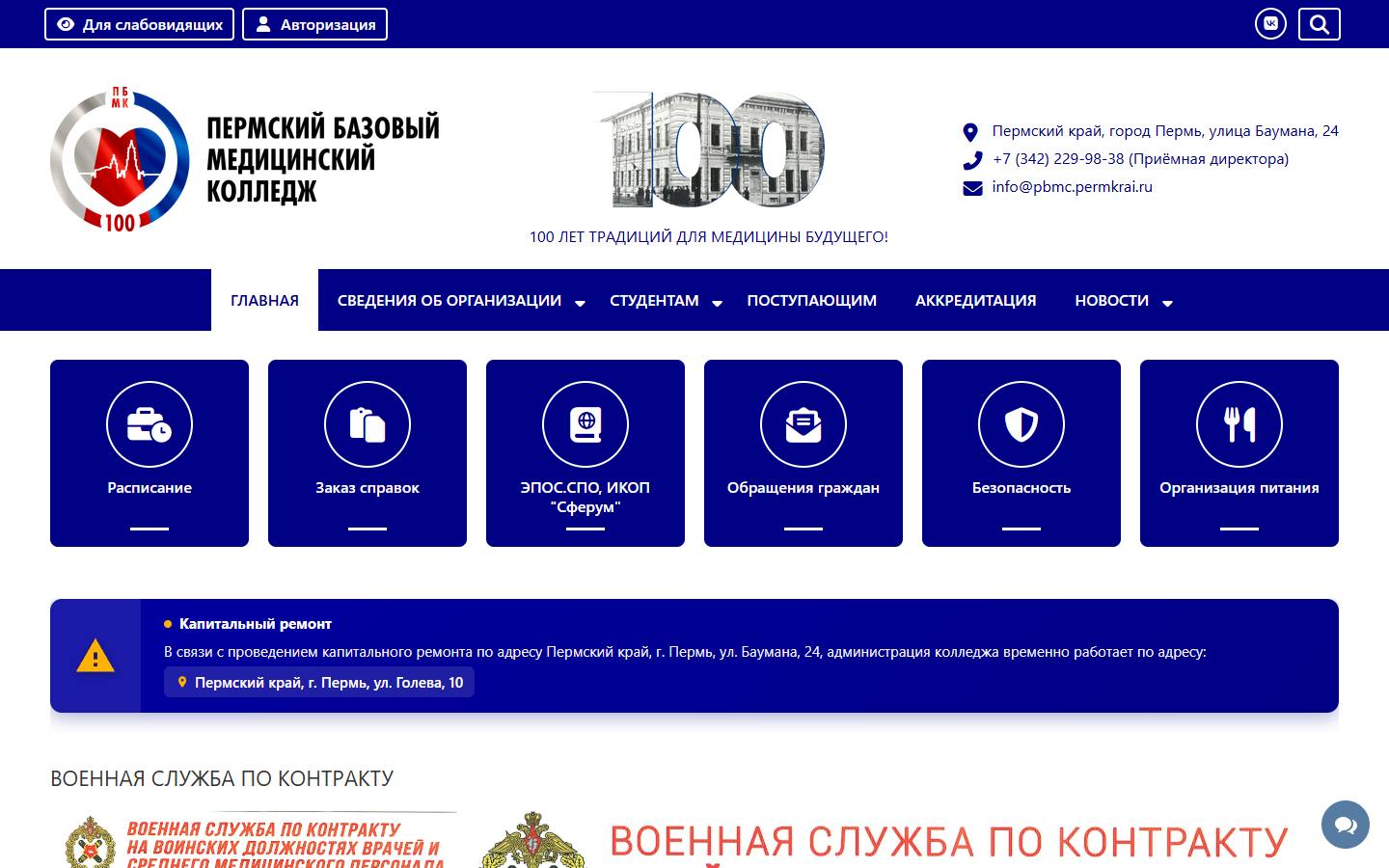Screen dimensions: 1389x868
Task: Open the Расписание briefcase-clock icon
Action: 150,424
